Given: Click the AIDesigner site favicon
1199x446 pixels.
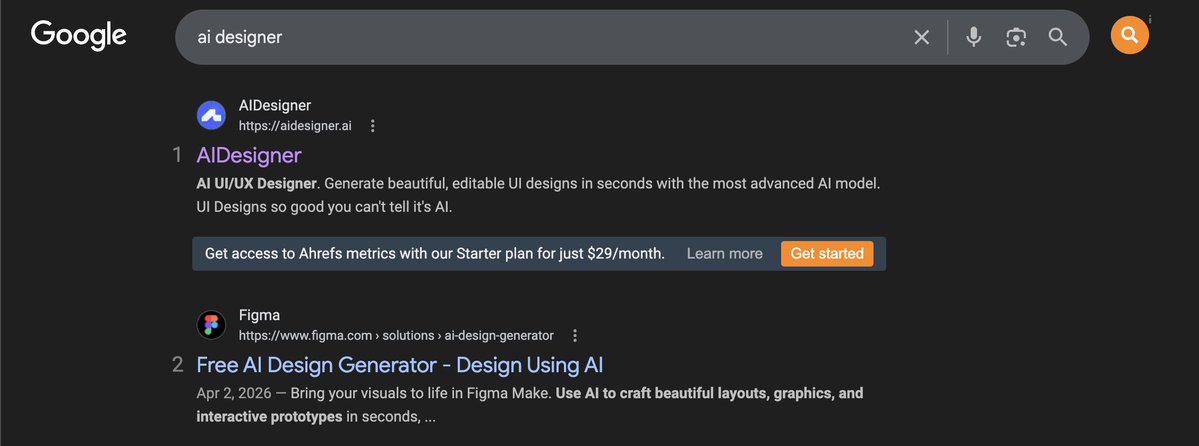Looking at the screenshot, I should [211, 116].
